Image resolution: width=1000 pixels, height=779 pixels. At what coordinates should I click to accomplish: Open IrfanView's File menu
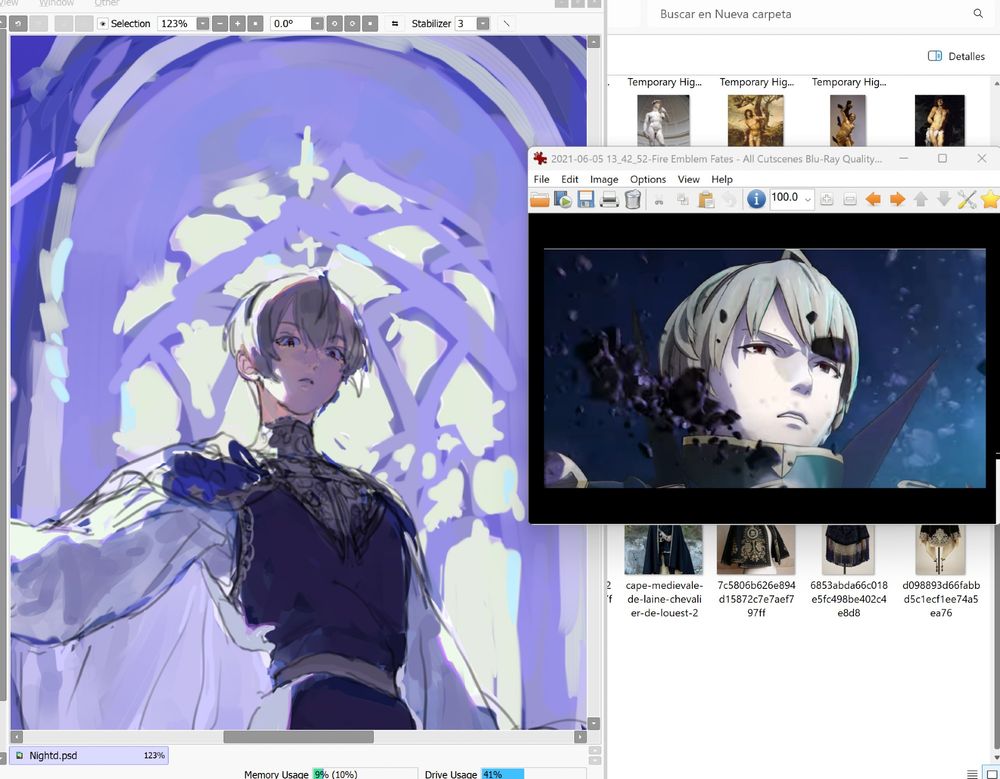(x=541, y=179)
